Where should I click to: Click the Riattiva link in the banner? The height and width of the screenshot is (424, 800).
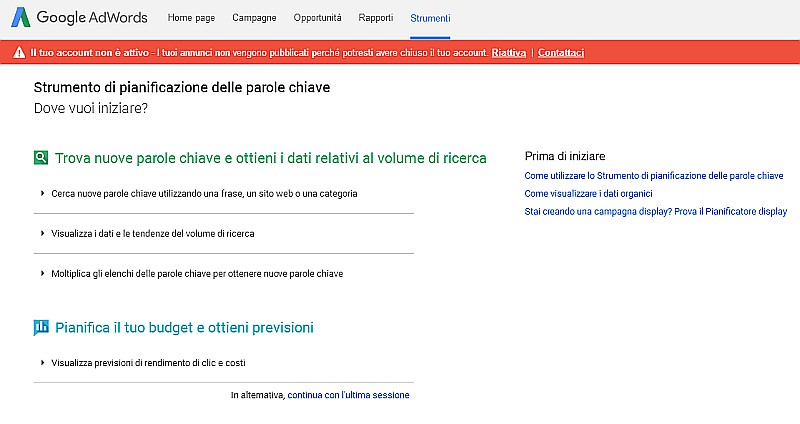coord(509,53)
